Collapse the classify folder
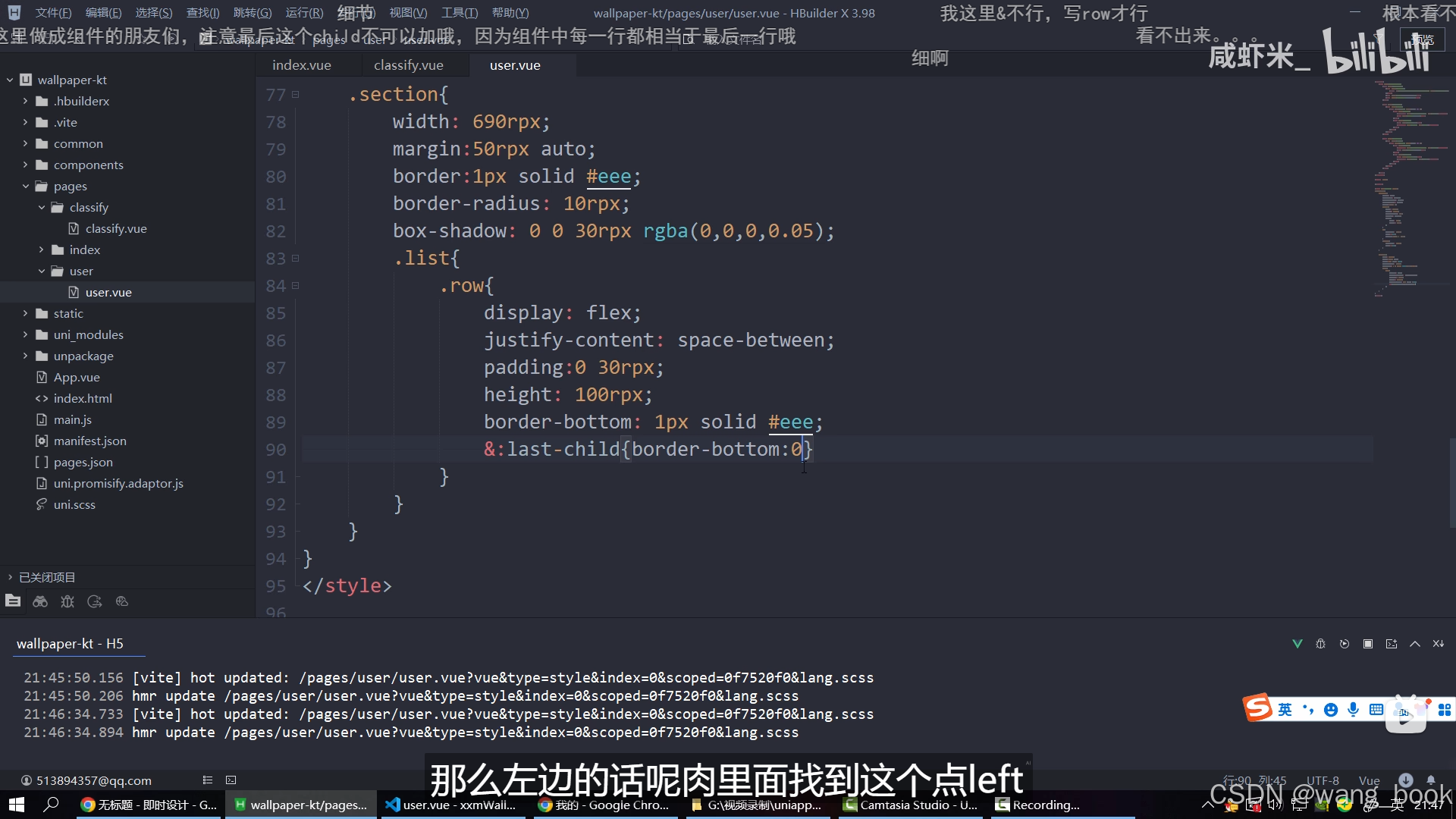 pyautogui.click(x=42, y=207)
